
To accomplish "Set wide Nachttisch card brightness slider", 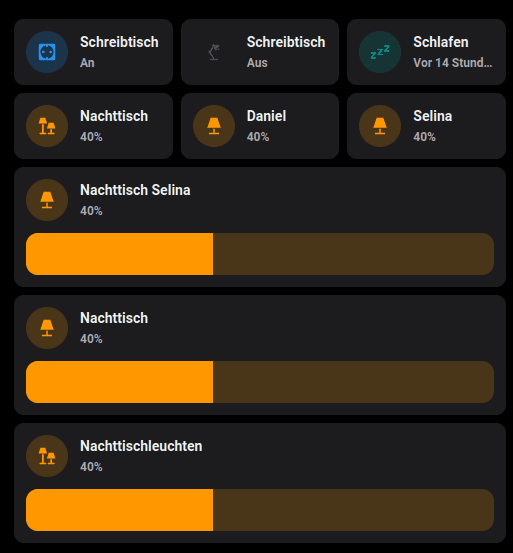I will point(260,382).
